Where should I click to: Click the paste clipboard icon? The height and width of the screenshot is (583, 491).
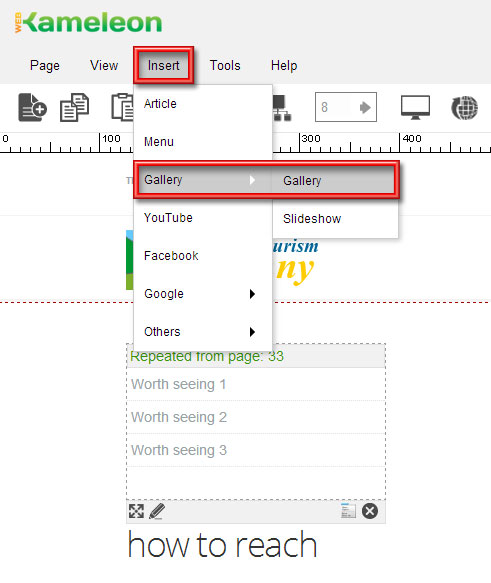click(x=122, y=107)
